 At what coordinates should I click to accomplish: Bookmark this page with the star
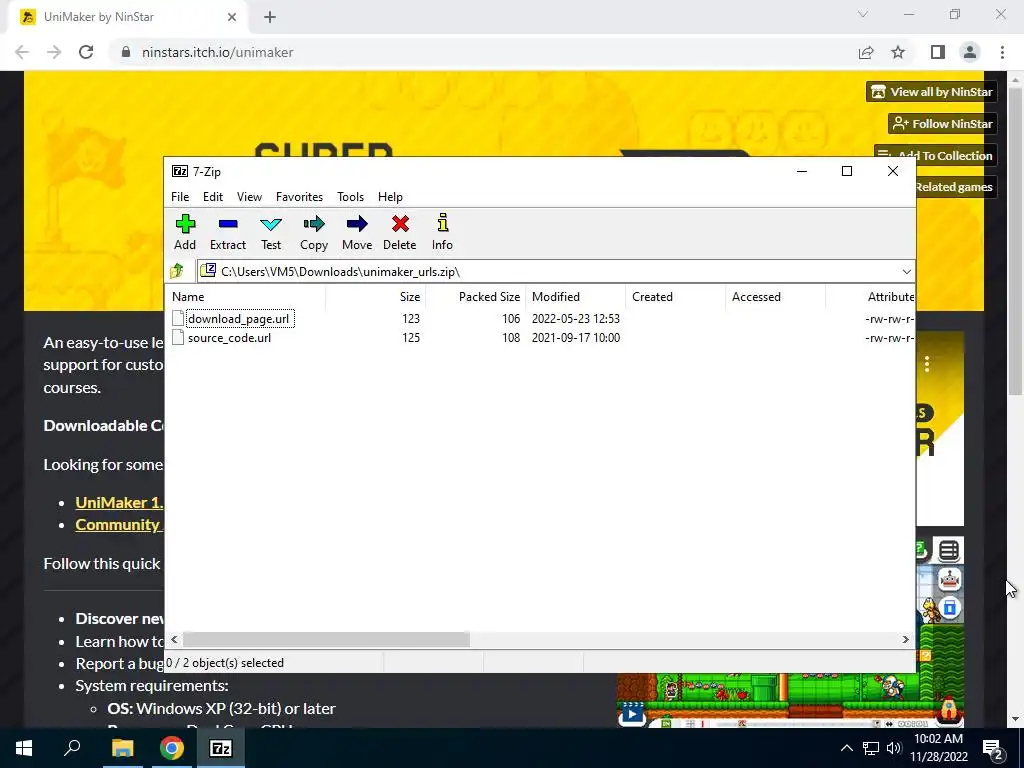[899, 52]
